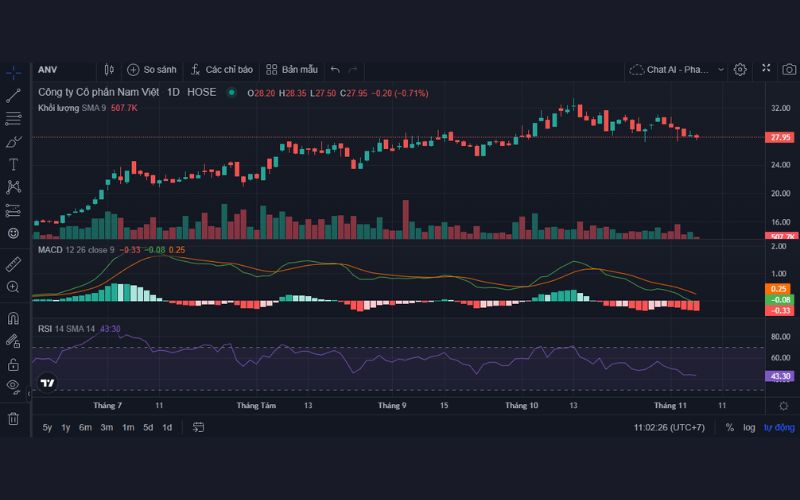Viewport: 800px width, 500px height.
Task: Select the brush drawing tool
Action: 14,142
